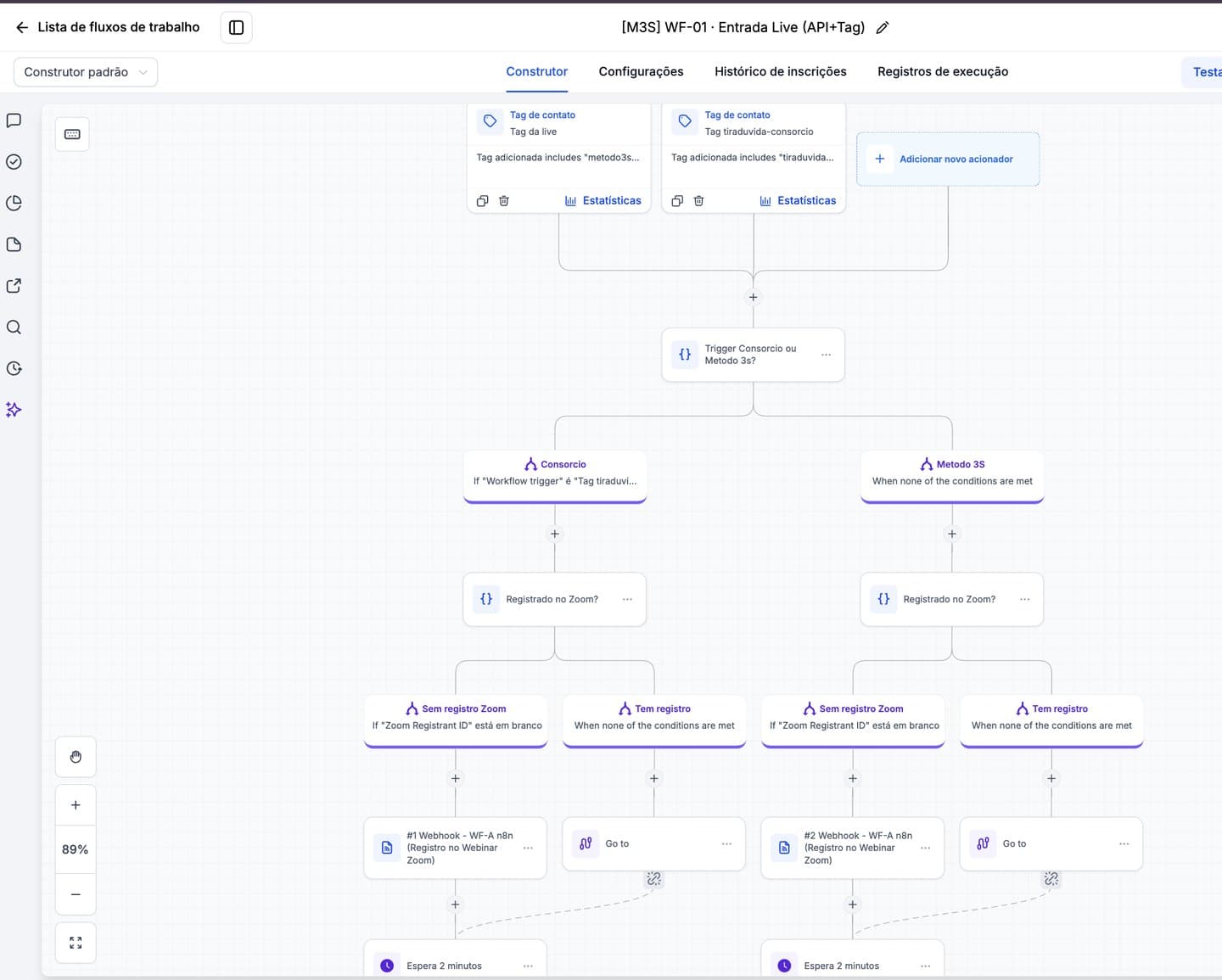View Estatísticas for Tag tiraduvida-consorcio trigger
1222x980 pixels.
pyautogui.click(x=799, y=201)
